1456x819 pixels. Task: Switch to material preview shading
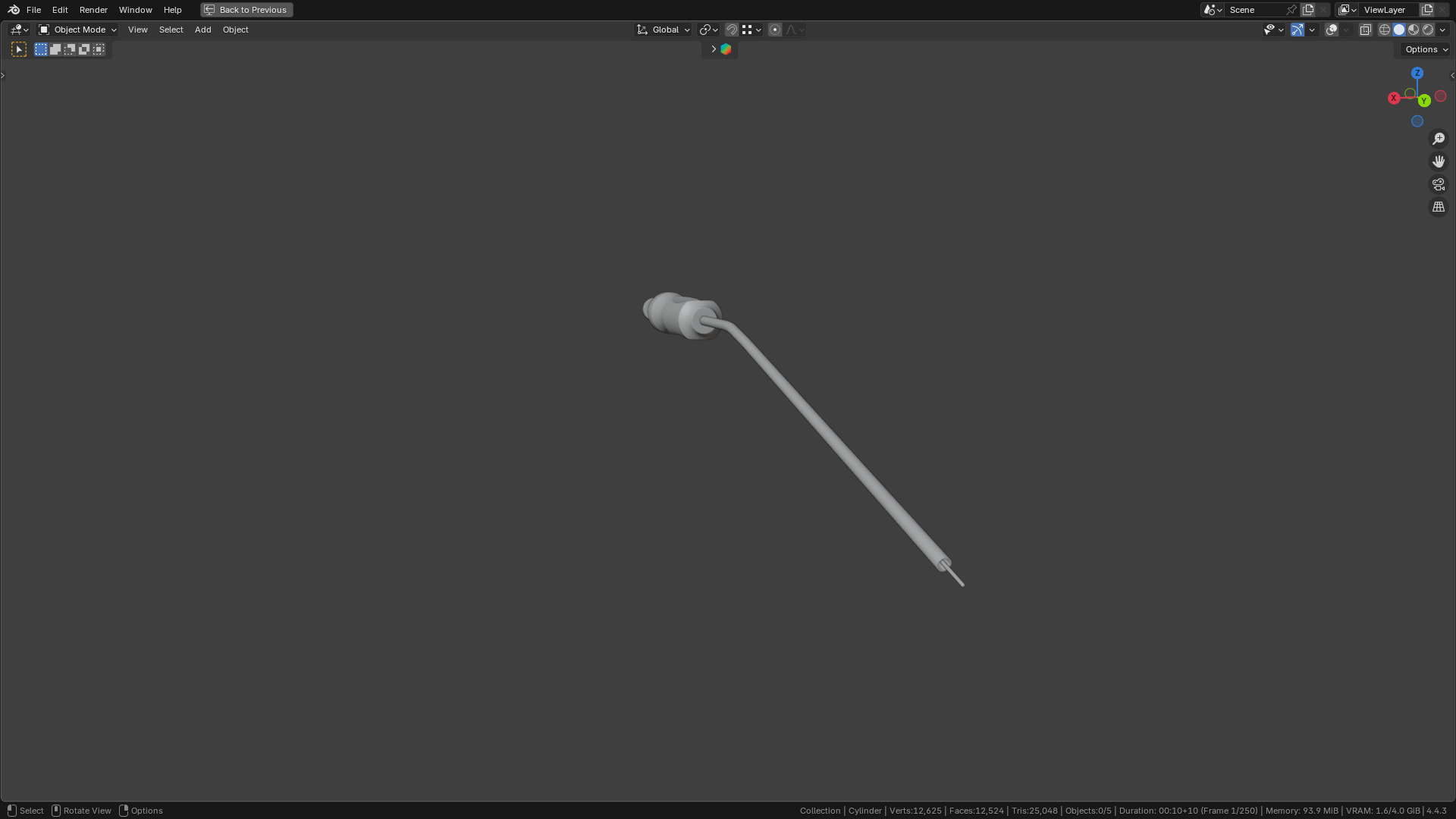pos(1414,30)
